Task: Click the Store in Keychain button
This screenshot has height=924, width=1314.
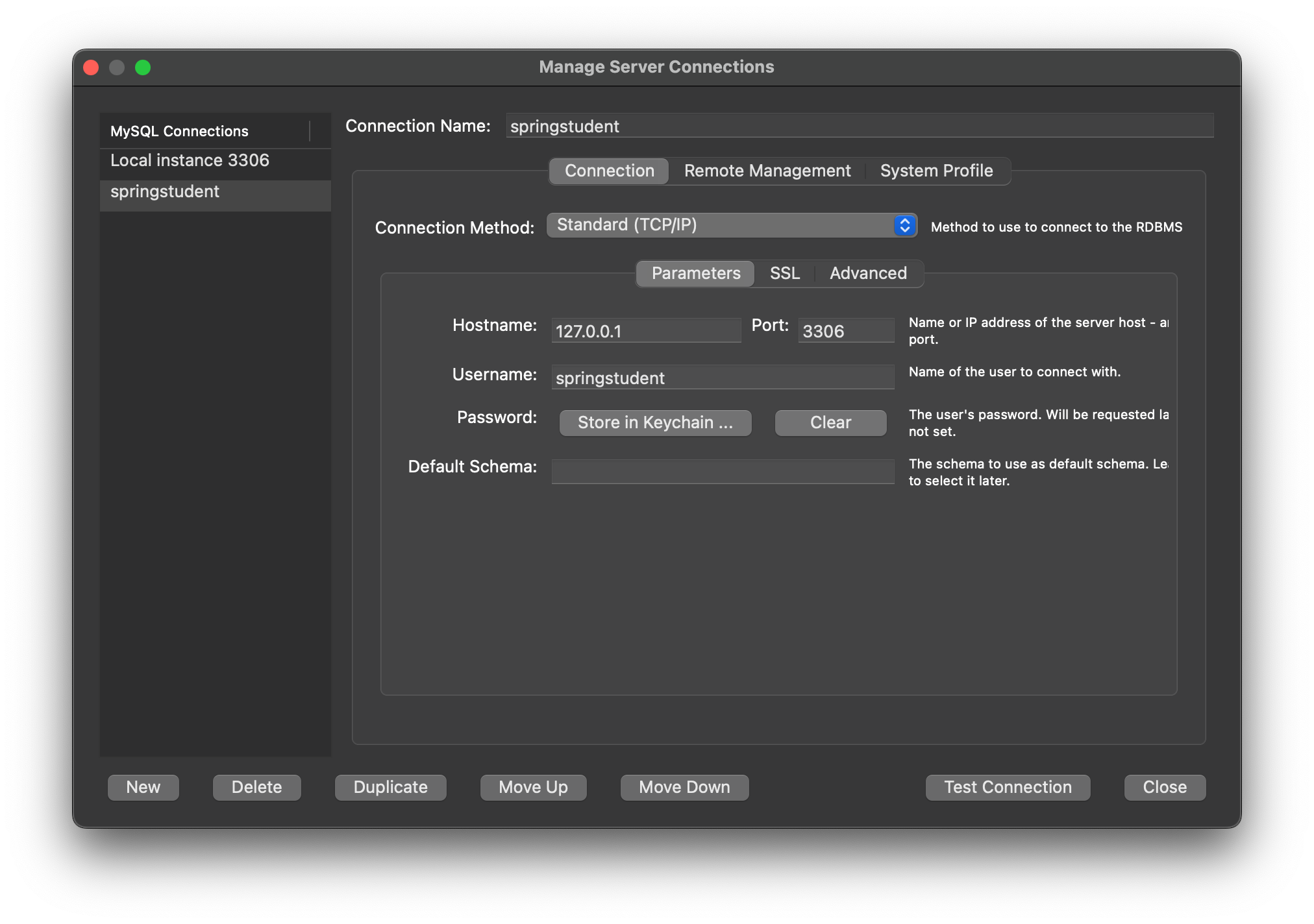Action: [655, 422]
